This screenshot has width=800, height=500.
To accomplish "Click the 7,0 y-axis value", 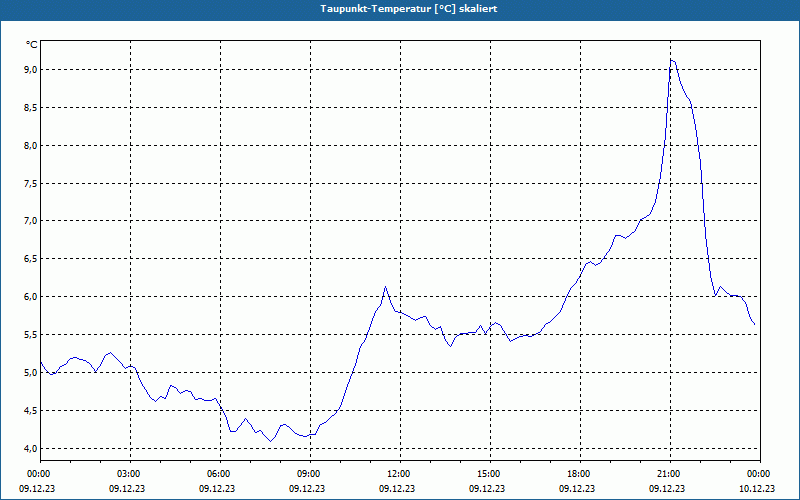I will tap(31, 221).
